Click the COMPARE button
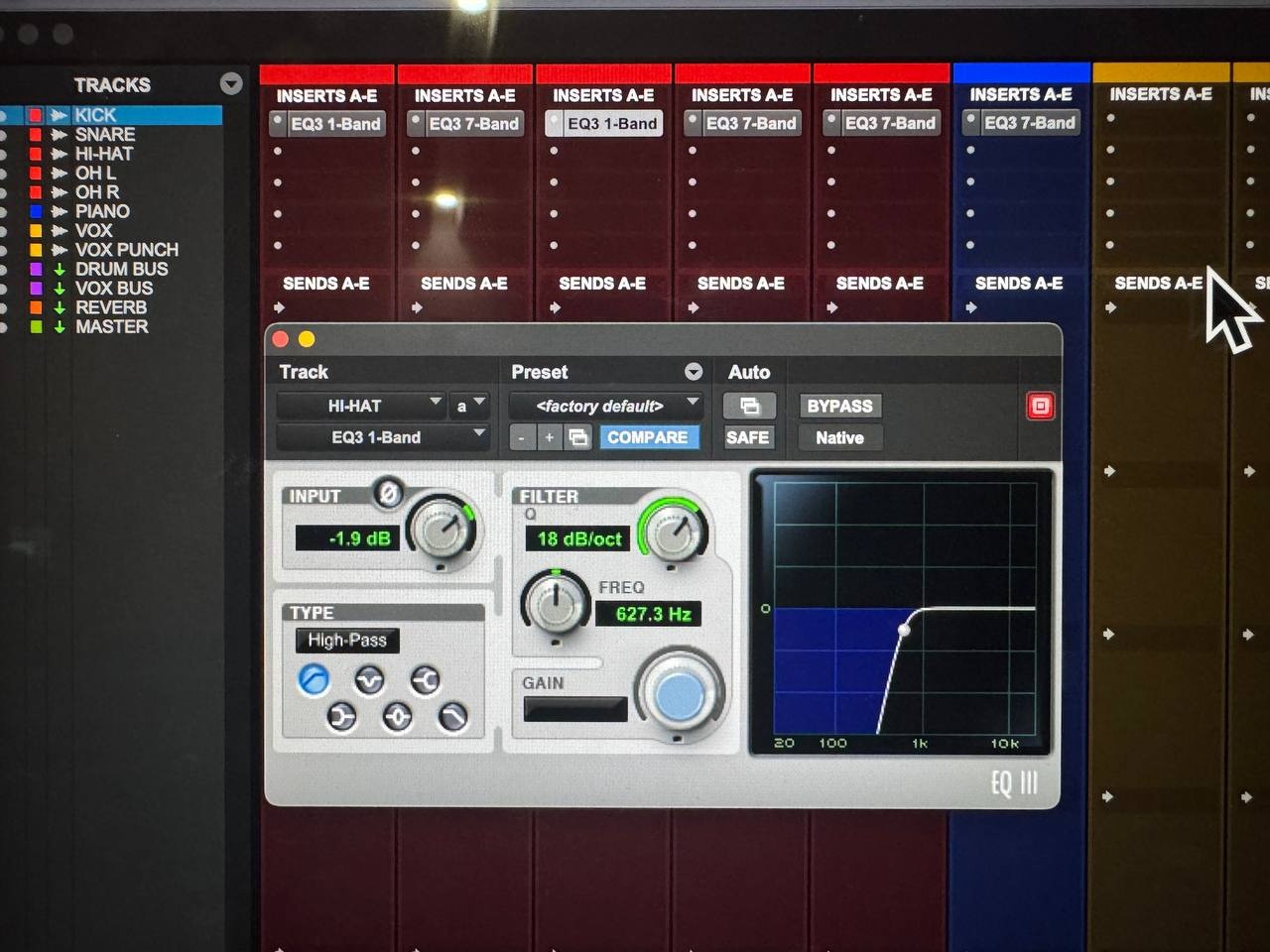The height and width of the screenshot is (952, 1270). click(647, 437)
